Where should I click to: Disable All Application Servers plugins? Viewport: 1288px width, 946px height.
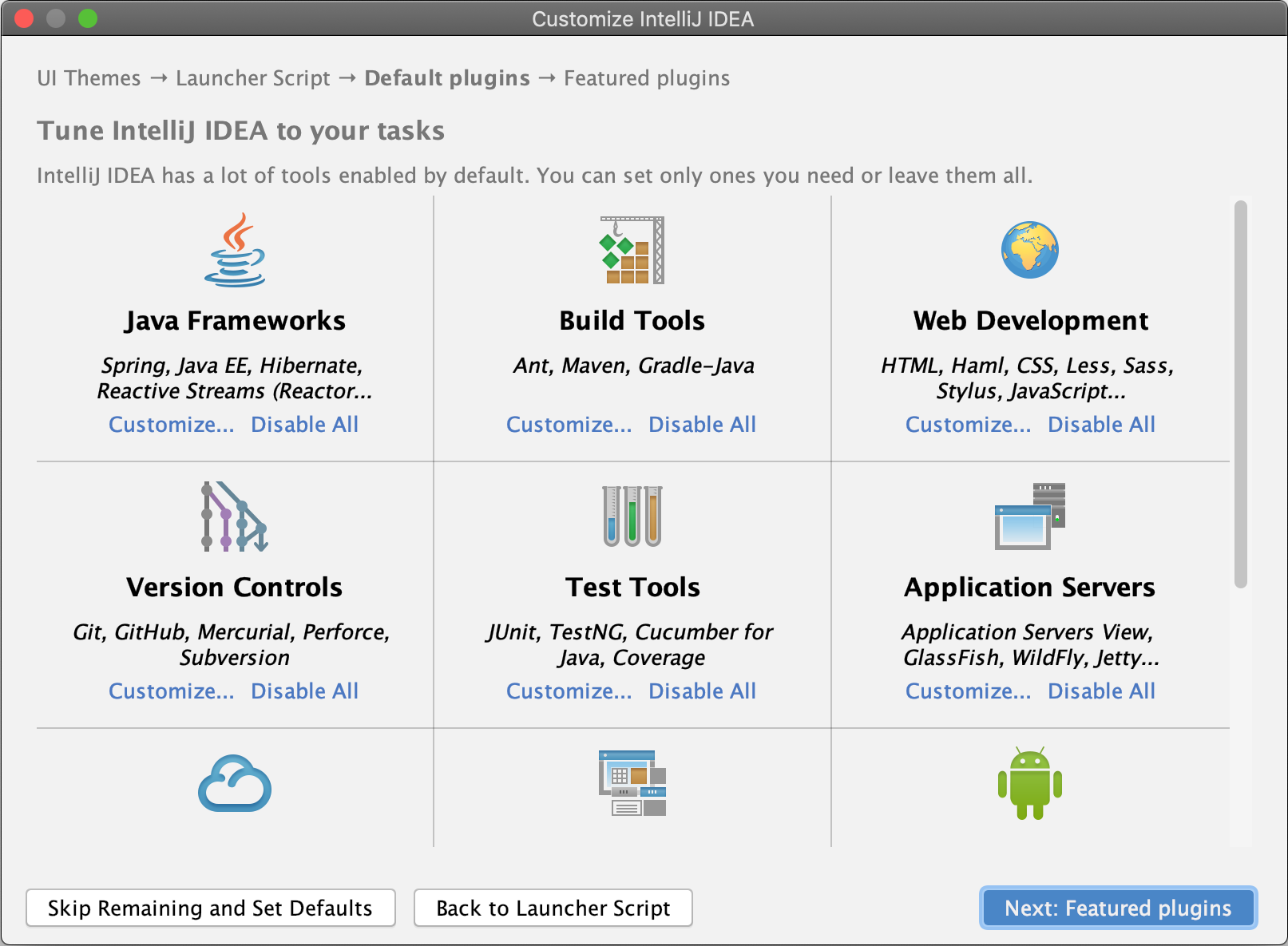pos(1100,691)
